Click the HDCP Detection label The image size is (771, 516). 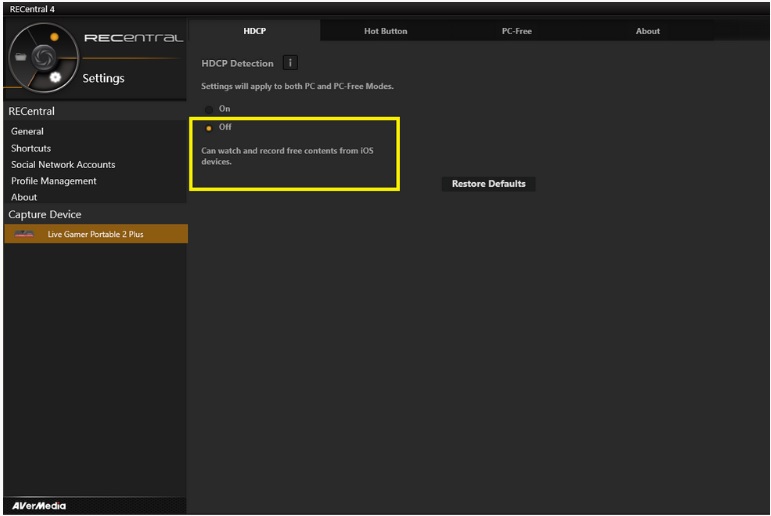237,63
